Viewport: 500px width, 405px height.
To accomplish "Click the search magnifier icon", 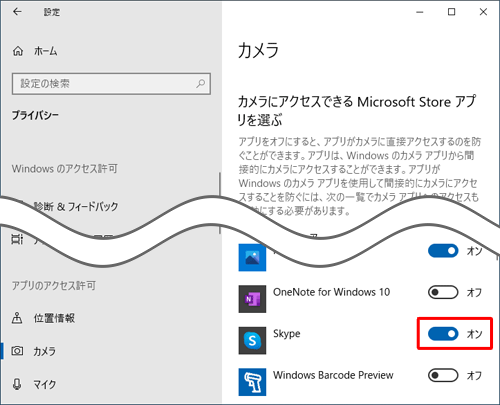I will coord(201,83).
